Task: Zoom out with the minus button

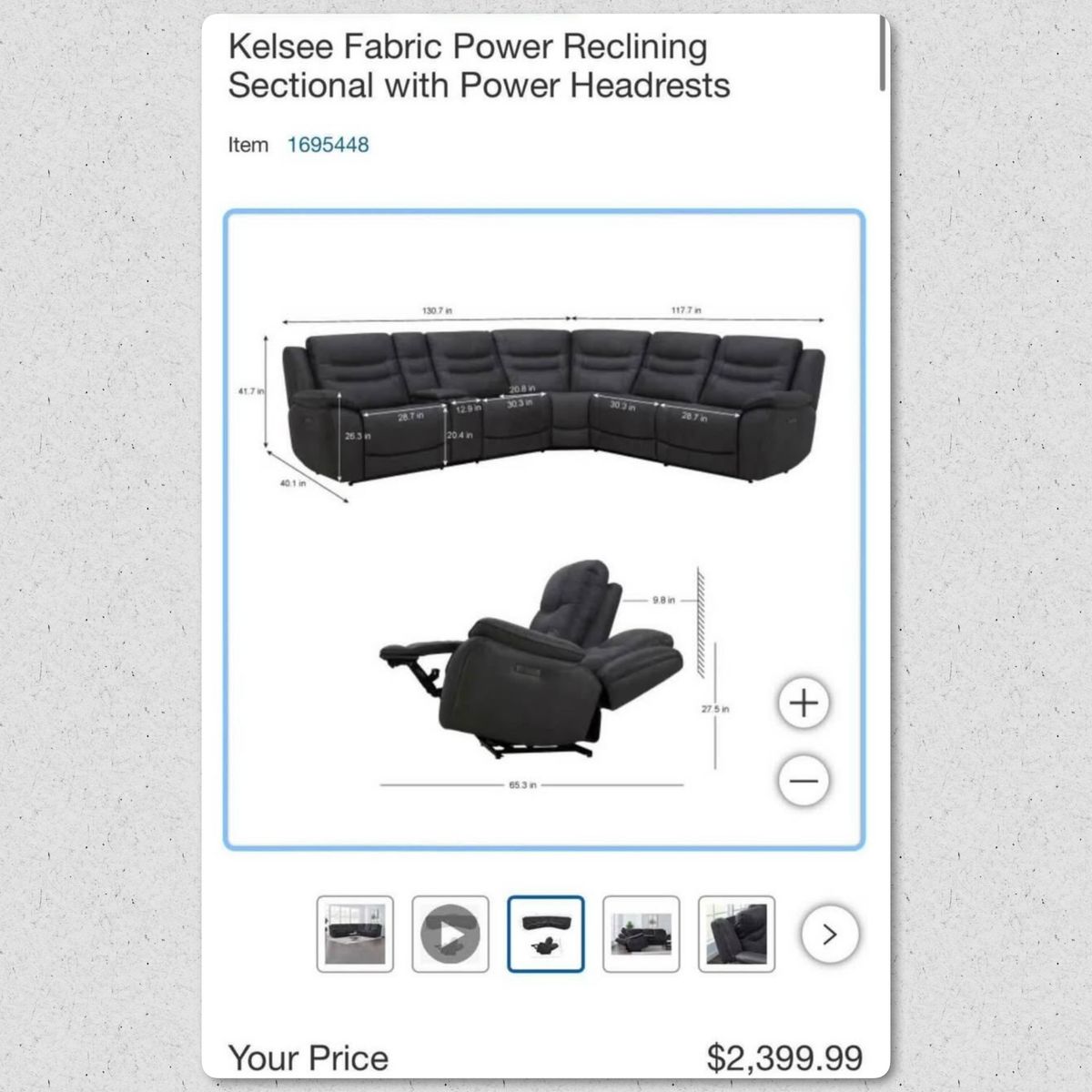Action: [804, 781]
